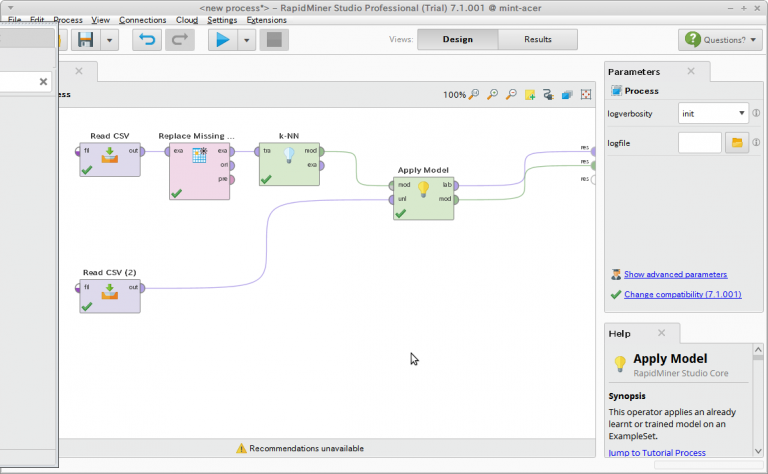The image size is (768, 474).
Task: Select the Replace Missing Values operator
Action: (199, 171)
